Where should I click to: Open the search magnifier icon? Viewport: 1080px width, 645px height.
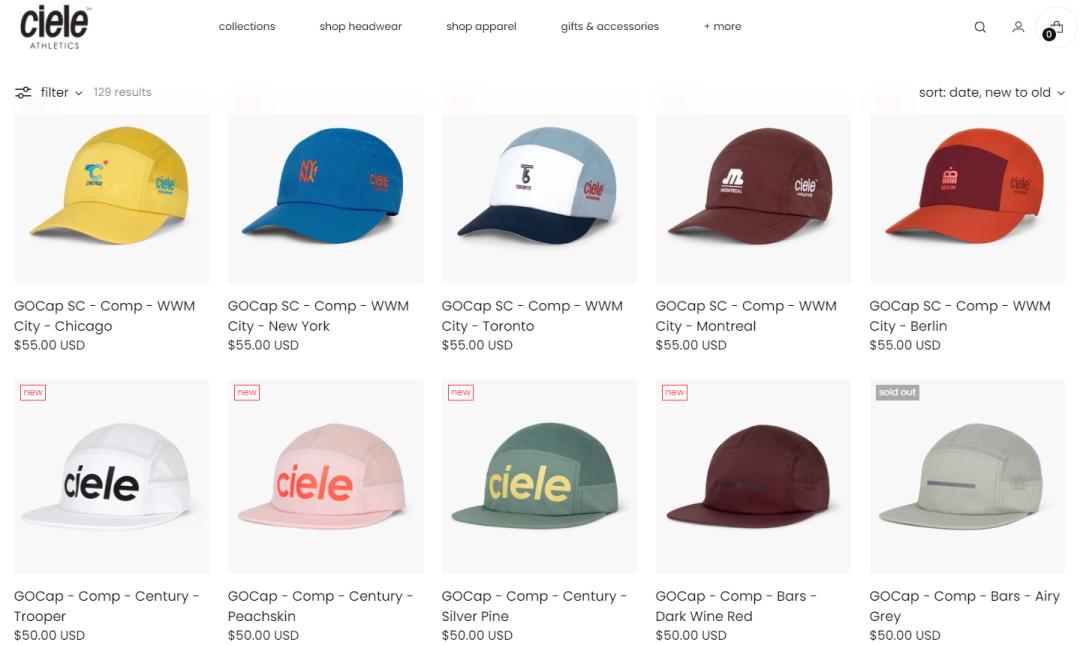click(x=979, y=27)
